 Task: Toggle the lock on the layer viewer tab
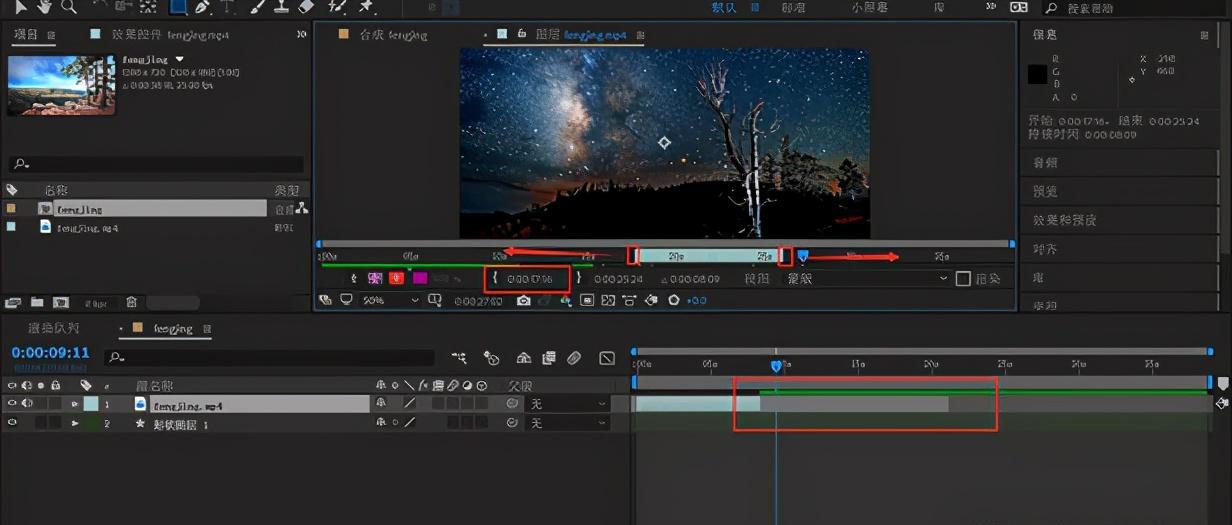pyautogui.click(x=522, y=34)
